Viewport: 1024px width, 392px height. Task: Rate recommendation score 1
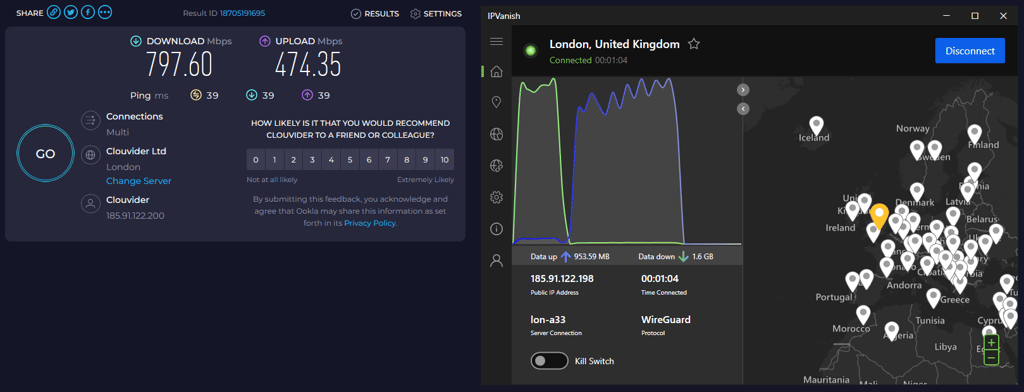[x=275, y=159]
